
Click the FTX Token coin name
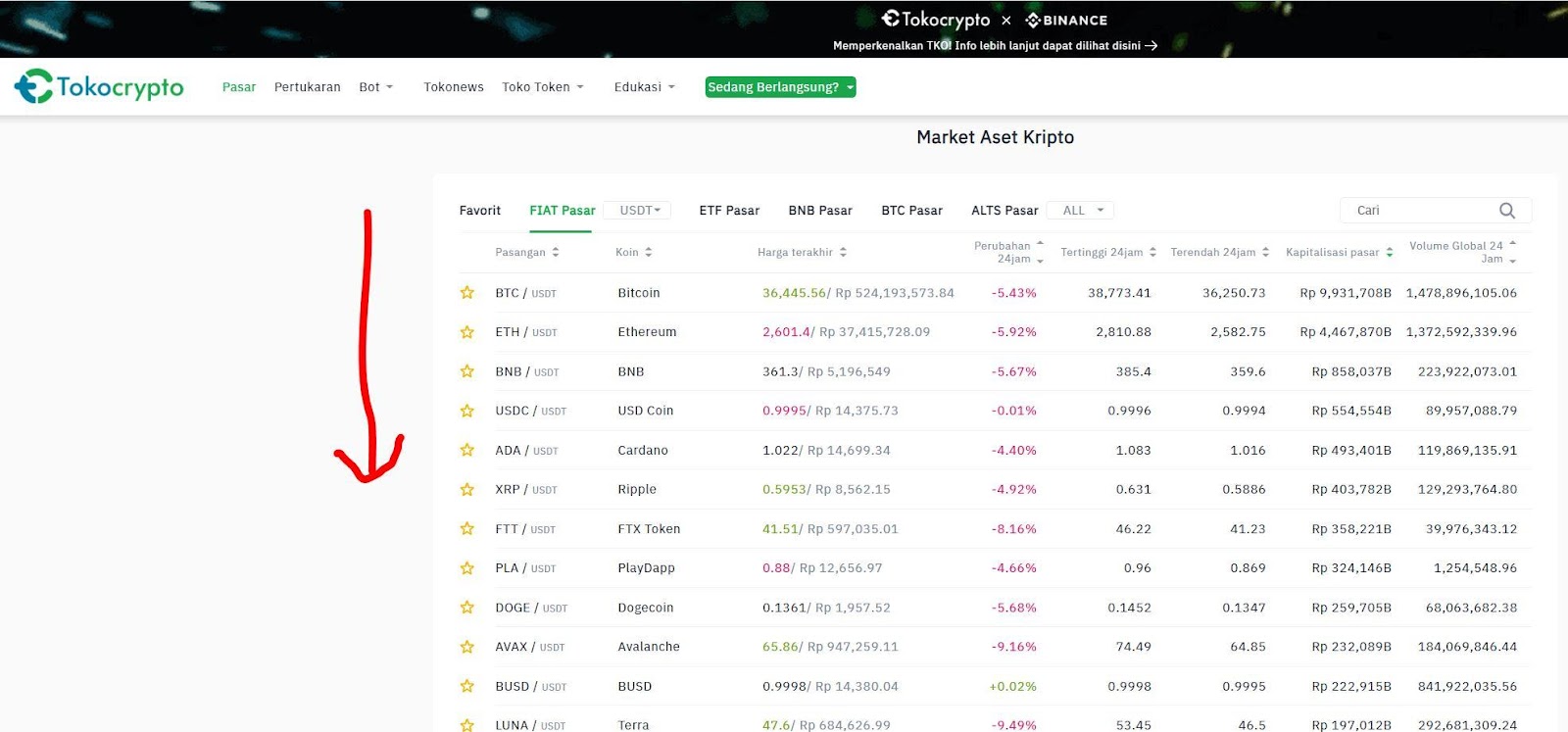[x=649, y=529]
